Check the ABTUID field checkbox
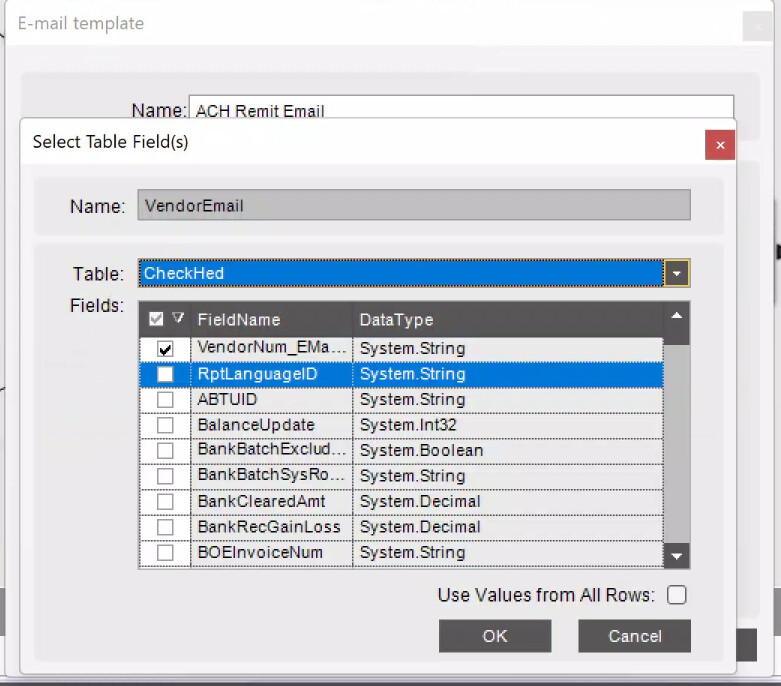781x686 pixels. pyautogui.click(x=165, y=400)
